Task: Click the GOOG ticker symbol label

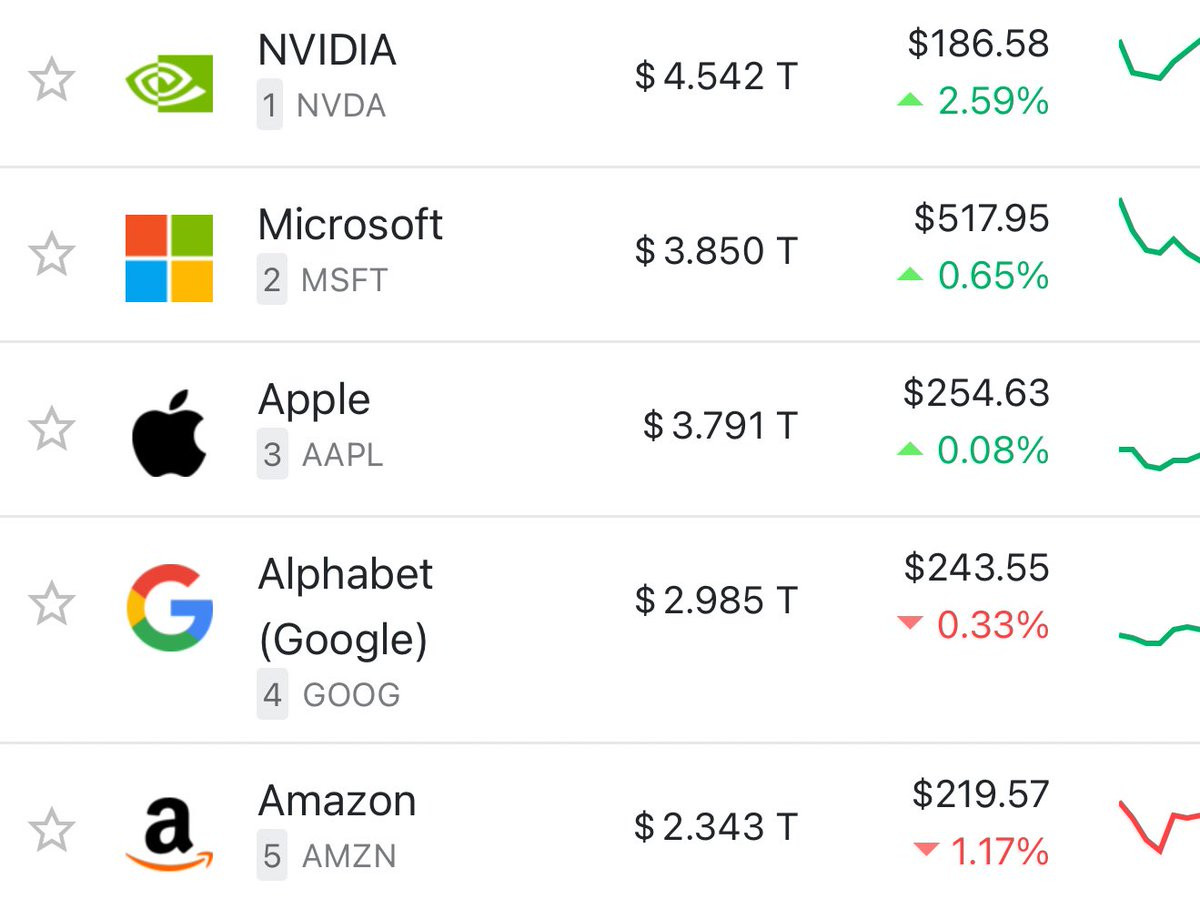Action: point(351,695)
